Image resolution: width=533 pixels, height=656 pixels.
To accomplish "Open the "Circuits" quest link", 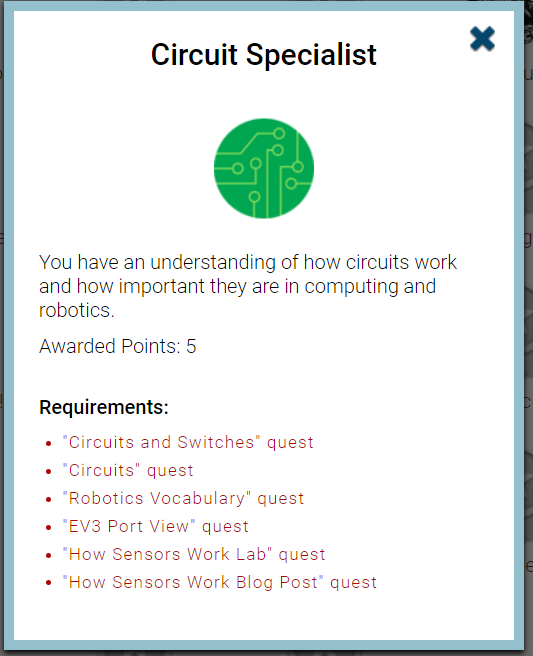I will [128, 471].
